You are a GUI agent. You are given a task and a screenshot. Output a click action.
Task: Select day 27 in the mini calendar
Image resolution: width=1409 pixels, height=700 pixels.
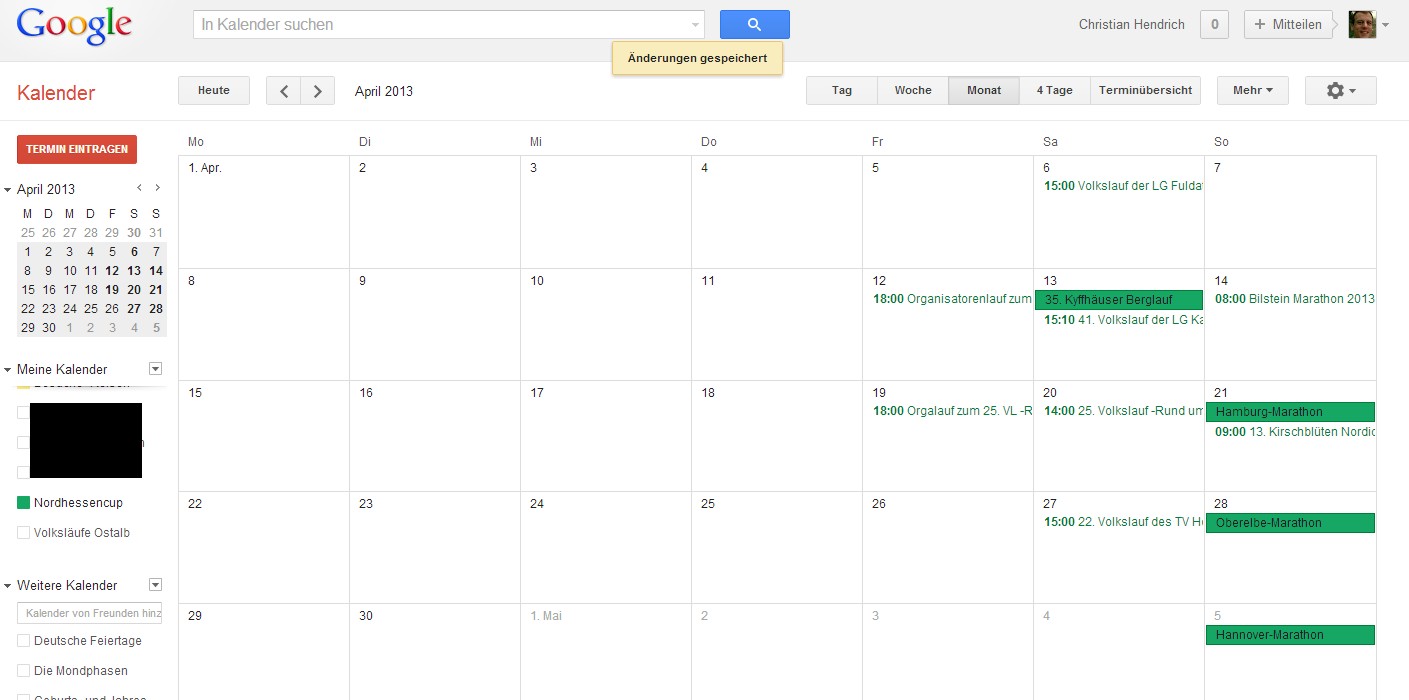coord(134,309)
